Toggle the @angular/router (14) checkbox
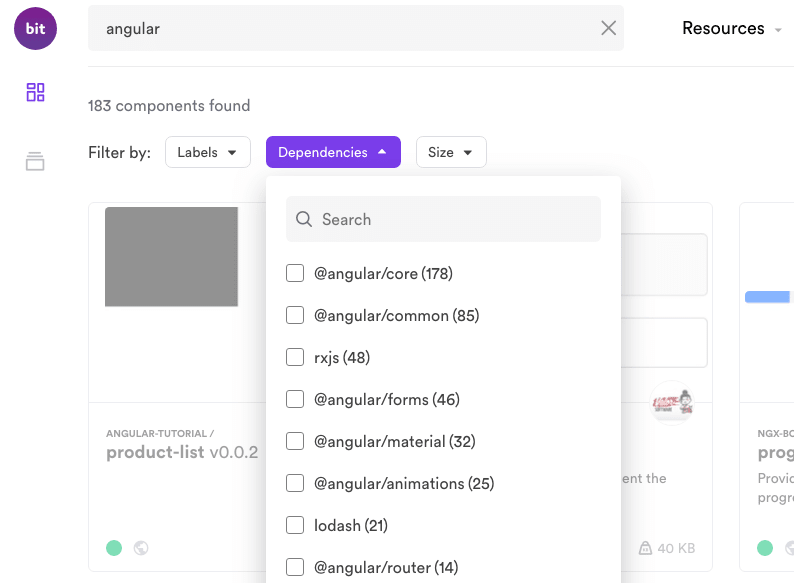The height and width of the screenshot is (583, 794). [x=295, y=567]
